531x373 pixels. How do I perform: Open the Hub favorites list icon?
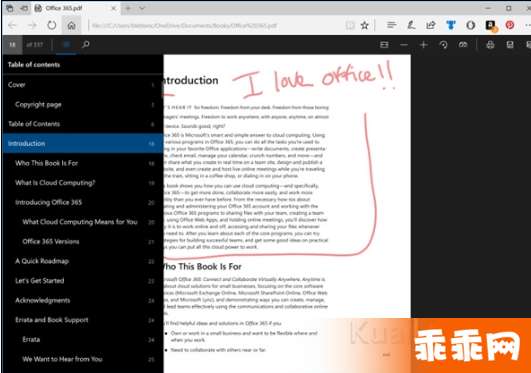click(x=391, y=25)
